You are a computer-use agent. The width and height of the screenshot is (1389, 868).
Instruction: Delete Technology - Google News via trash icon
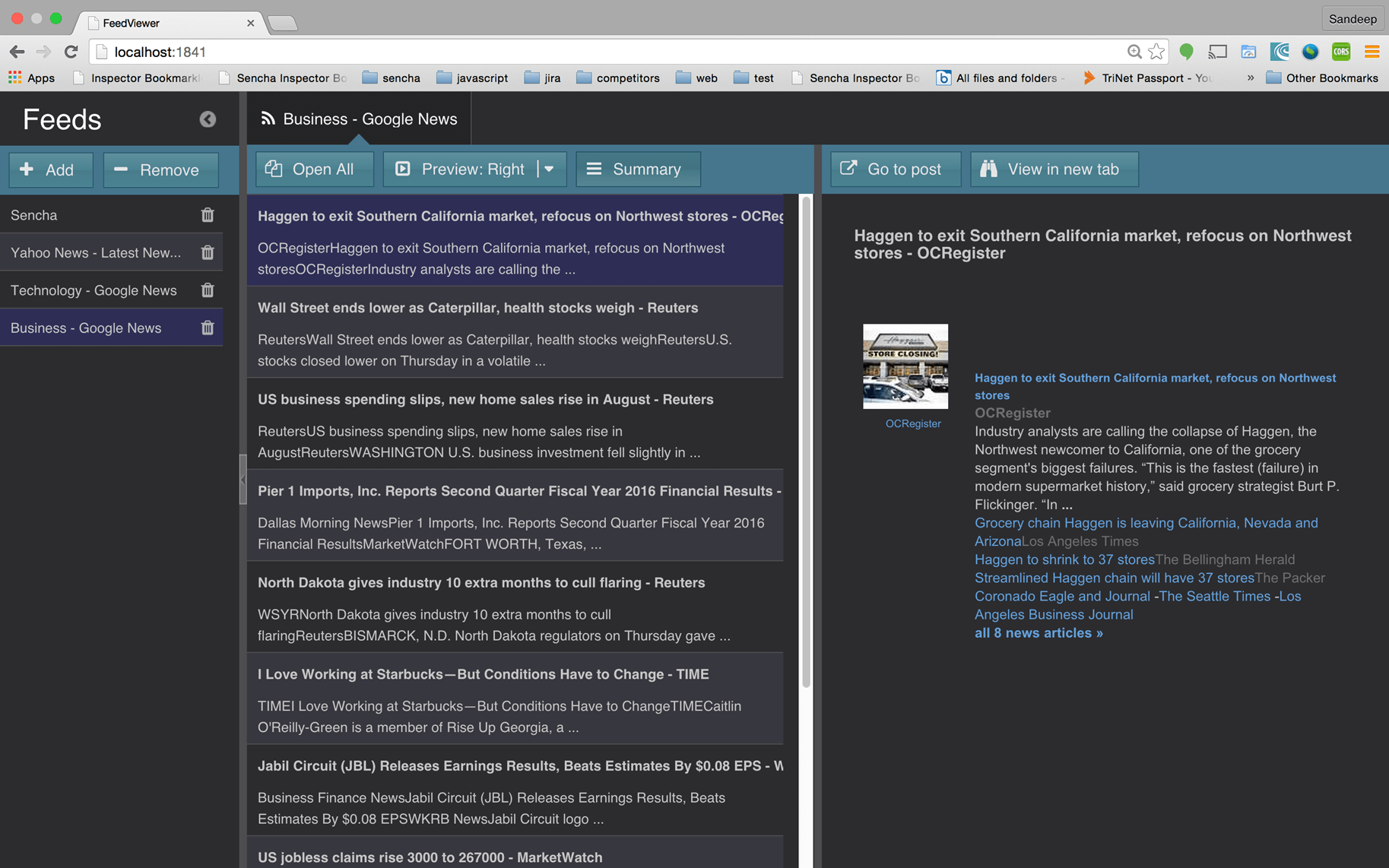click(x=208, y=290)
